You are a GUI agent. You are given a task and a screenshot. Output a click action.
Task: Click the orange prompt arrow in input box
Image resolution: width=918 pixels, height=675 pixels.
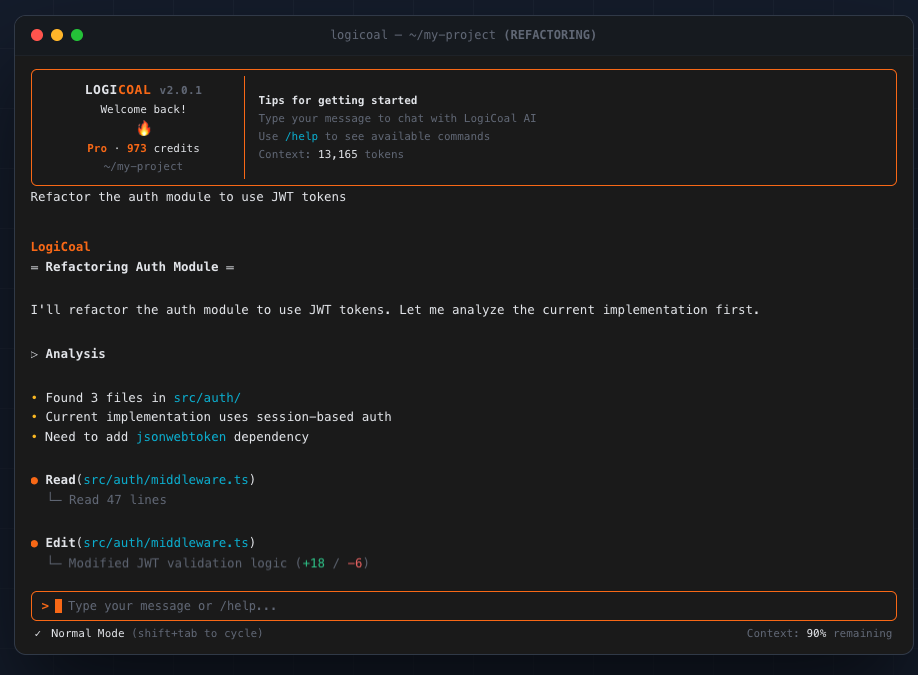click(45, 606)
